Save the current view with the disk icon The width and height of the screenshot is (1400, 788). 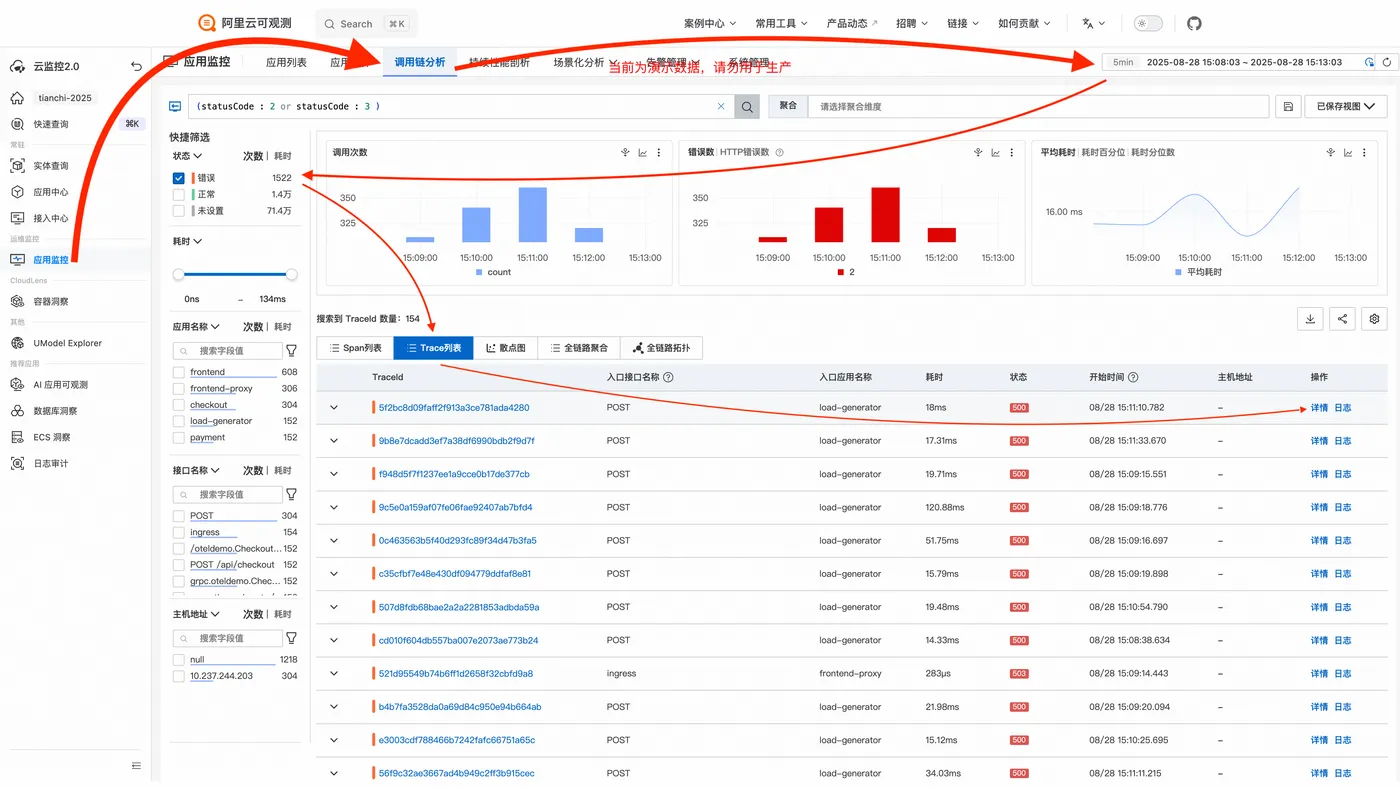1288,106
